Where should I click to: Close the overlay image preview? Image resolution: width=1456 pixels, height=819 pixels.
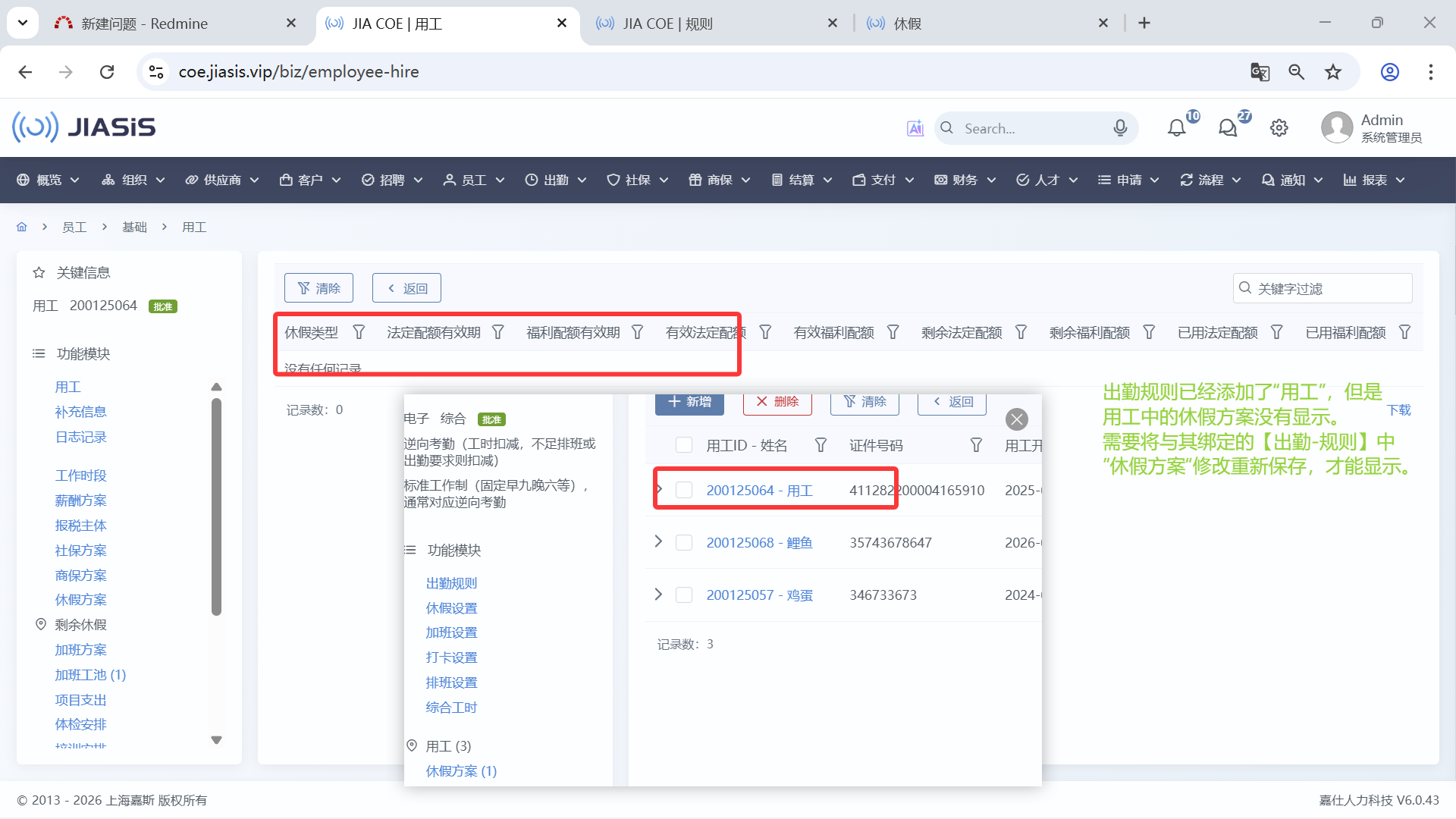[1016, 419]
